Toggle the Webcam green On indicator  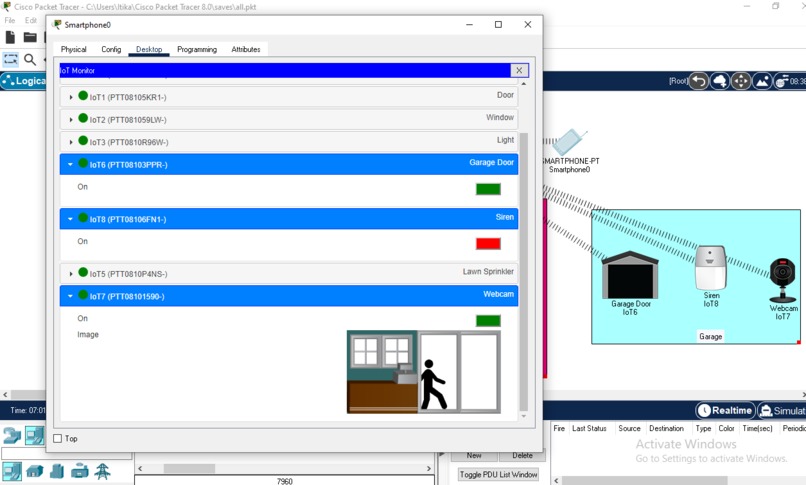pos(488,321)
